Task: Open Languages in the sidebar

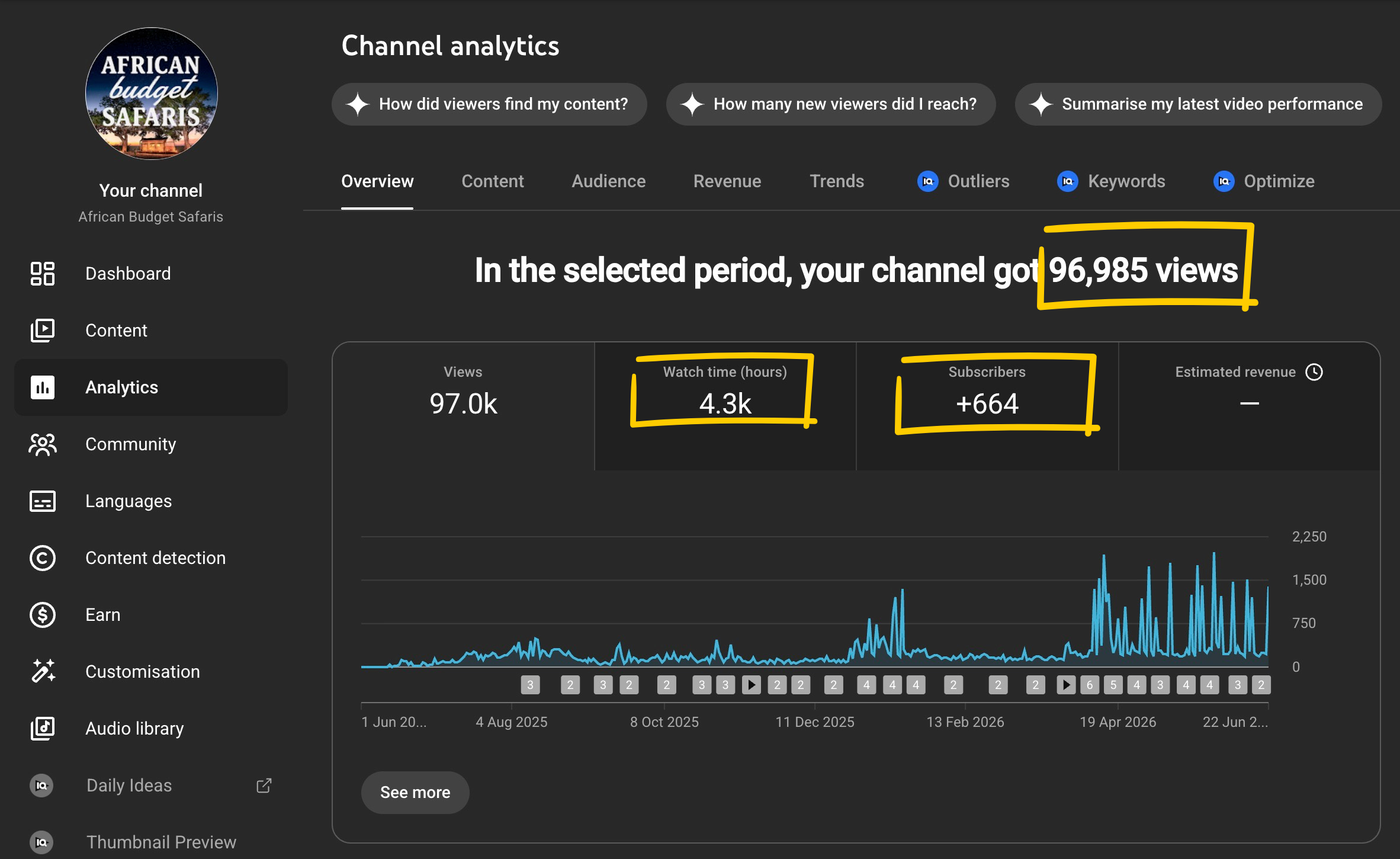Action: coord(151,501)
